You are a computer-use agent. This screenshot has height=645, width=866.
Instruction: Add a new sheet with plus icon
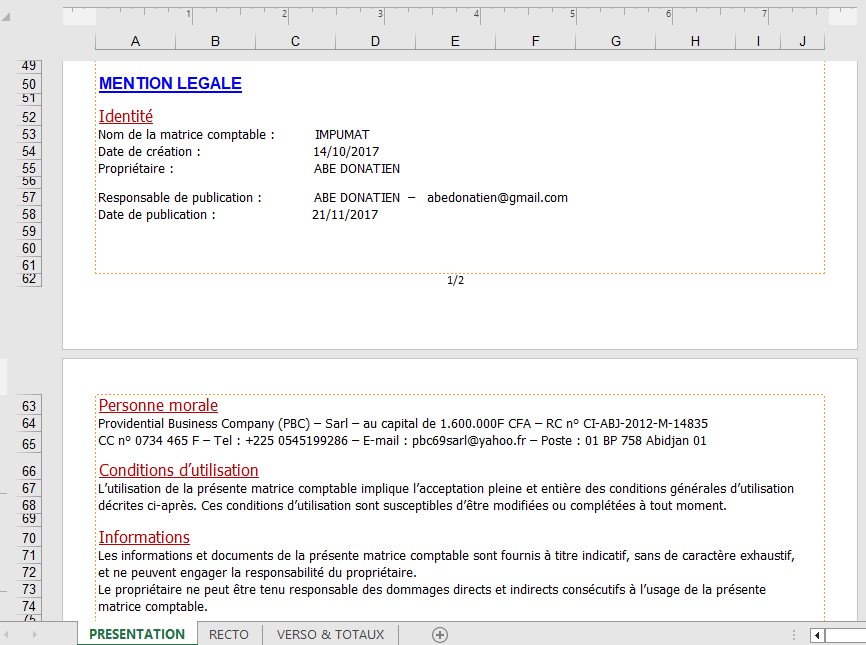(x=440, y=635)
